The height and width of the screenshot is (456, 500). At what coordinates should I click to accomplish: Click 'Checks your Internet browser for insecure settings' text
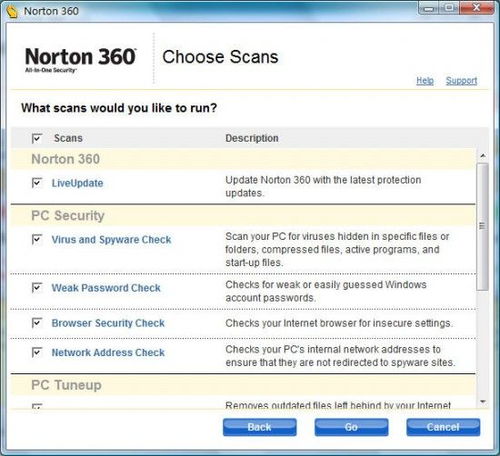339,323
